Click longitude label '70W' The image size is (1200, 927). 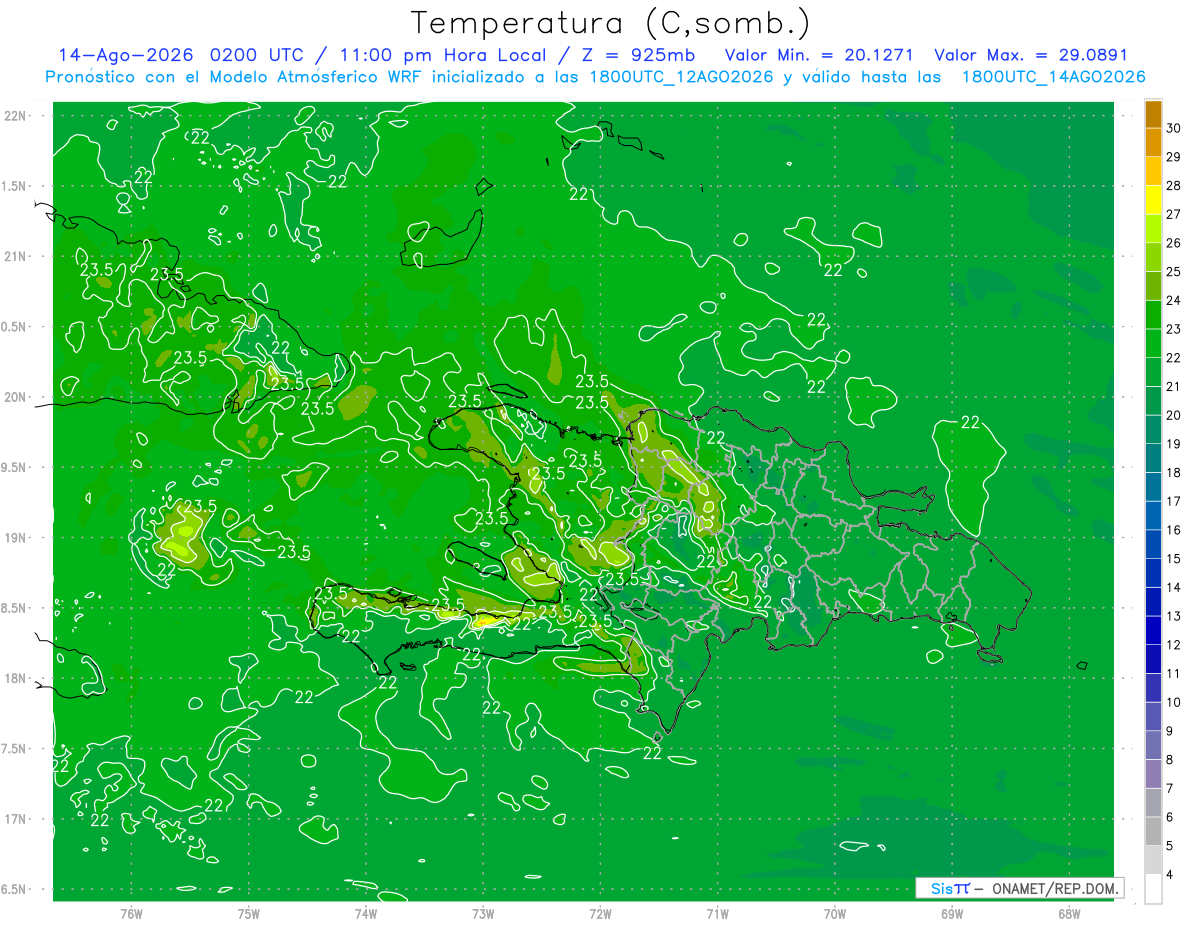[835, 914]
